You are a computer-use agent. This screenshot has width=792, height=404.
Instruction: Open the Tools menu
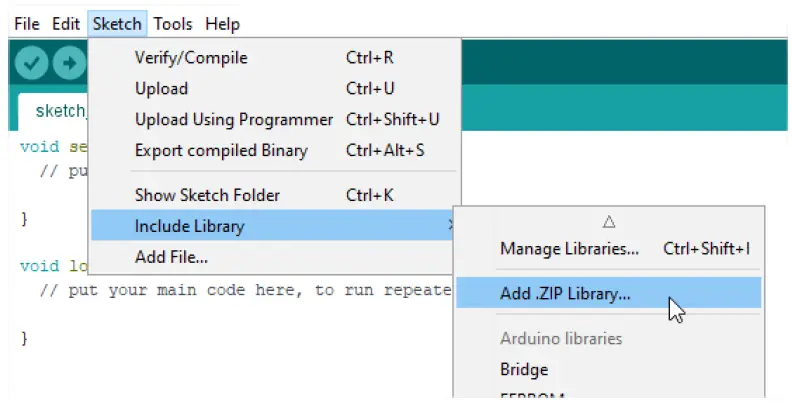(x=173, y=23)
